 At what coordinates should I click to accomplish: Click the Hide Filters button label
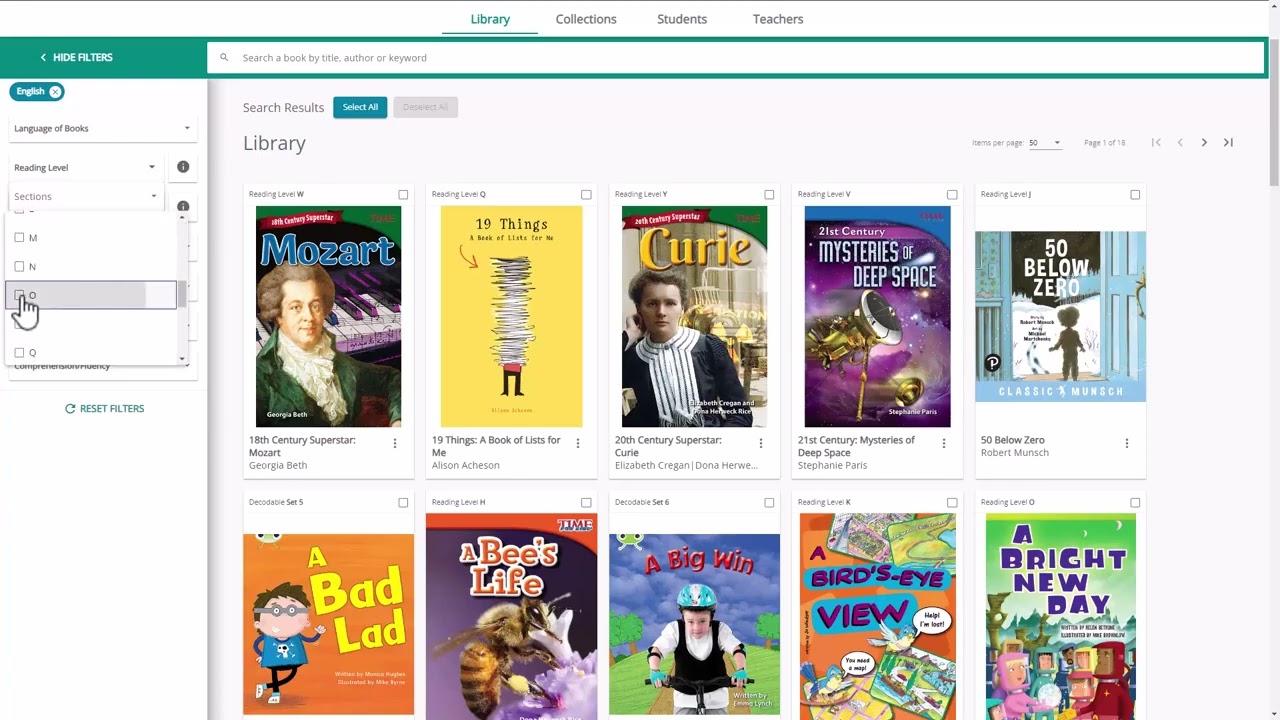coord(83,57)
